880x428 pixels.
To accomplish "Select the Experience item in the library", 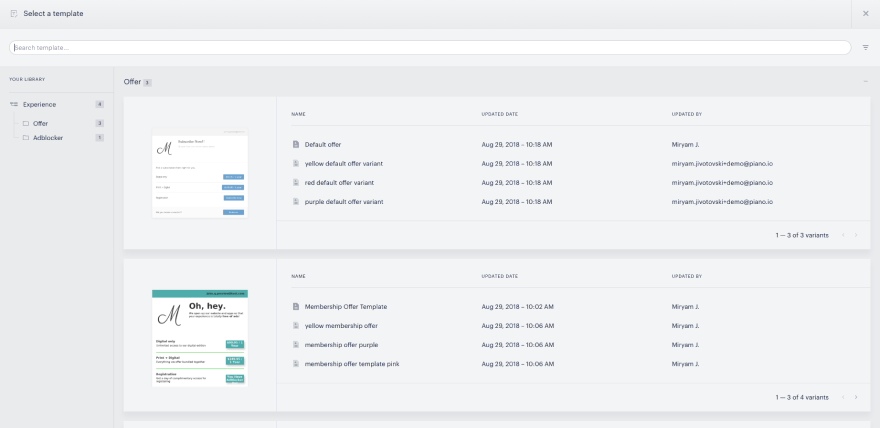I will (x=57, y=104).
